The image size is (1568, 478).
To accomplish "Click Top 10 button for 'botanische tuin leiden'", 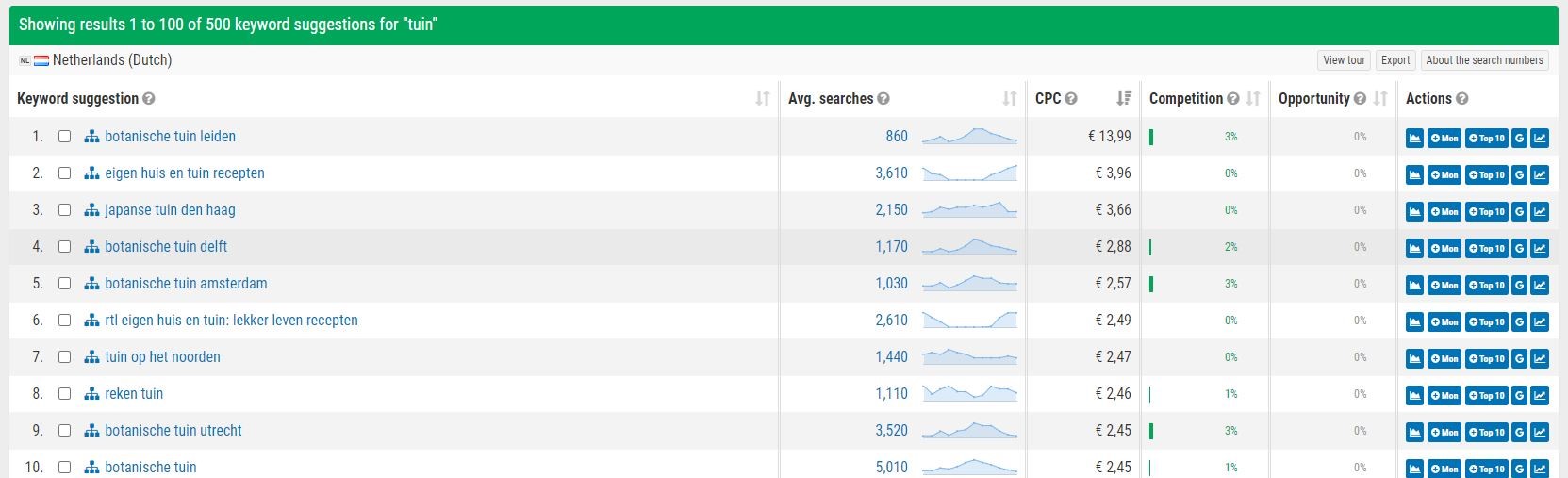I will click(x=1487, y=138).
